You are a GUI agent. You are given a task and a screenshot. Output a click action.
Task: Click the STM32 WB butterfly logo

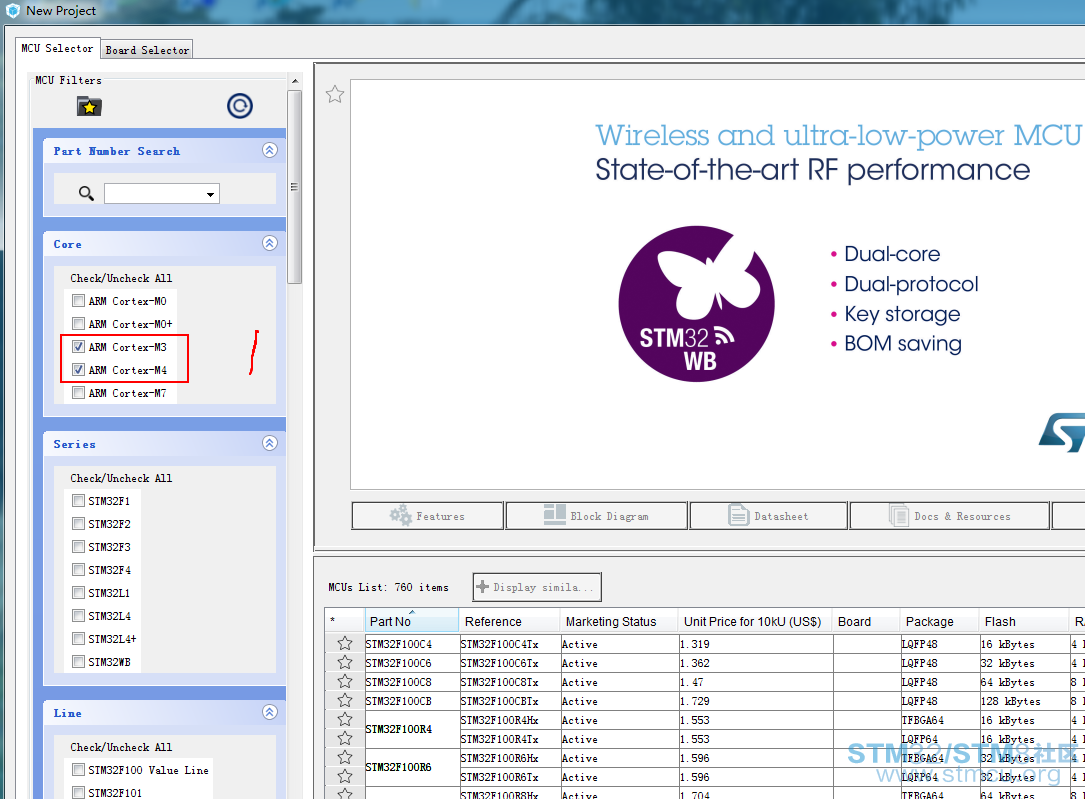(x=696, y=304)
